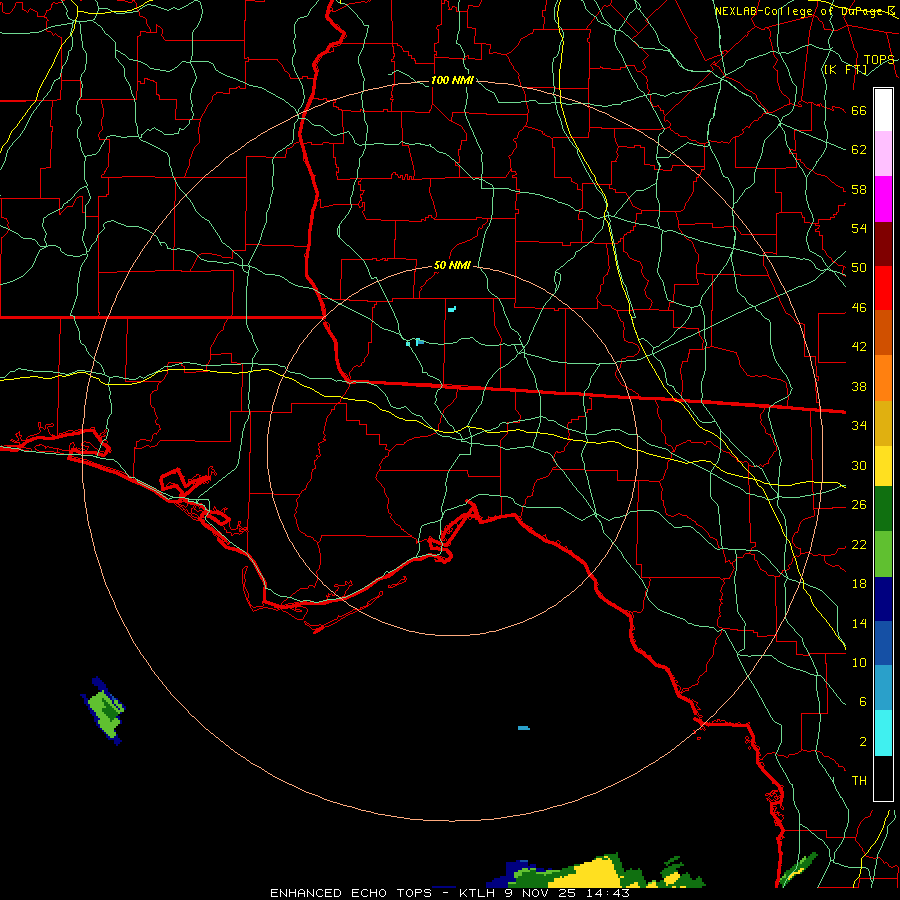This screenshot has height=900, width=900.
Task: Click the cyan legend swatch
Action: point(883,733)
